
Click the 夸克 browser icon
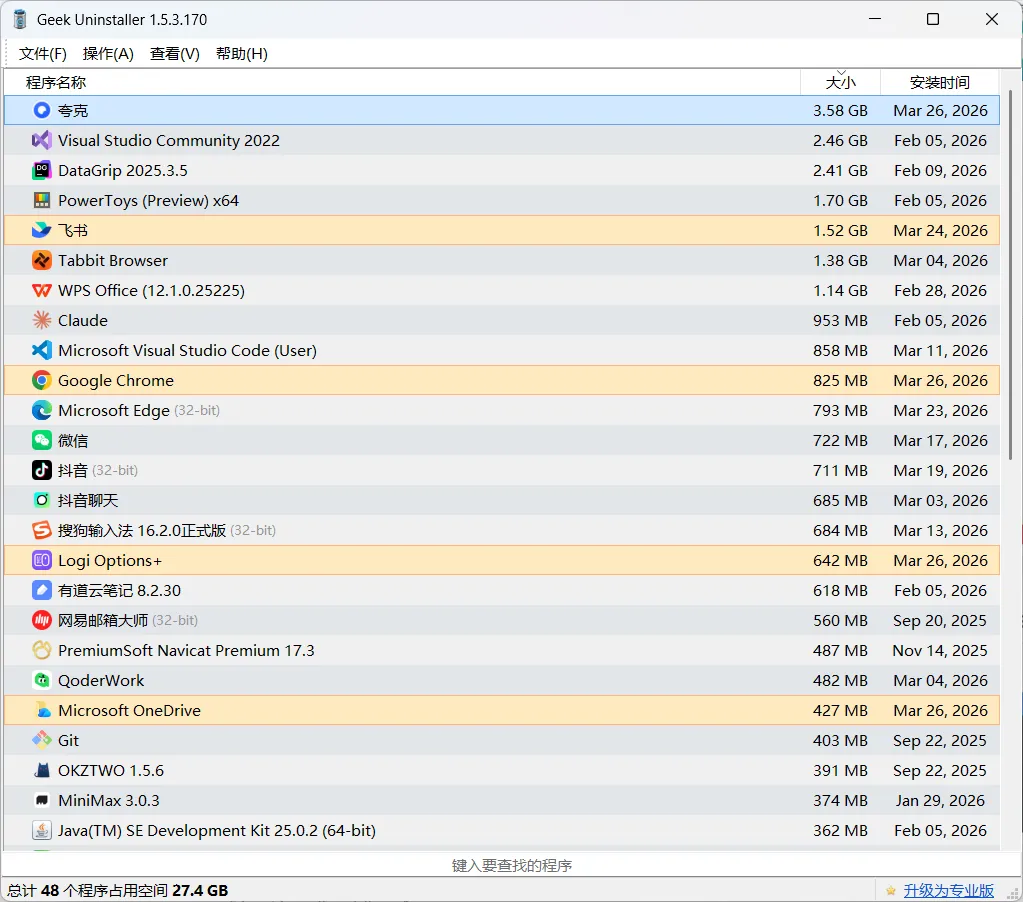click(x=42, y=110)
